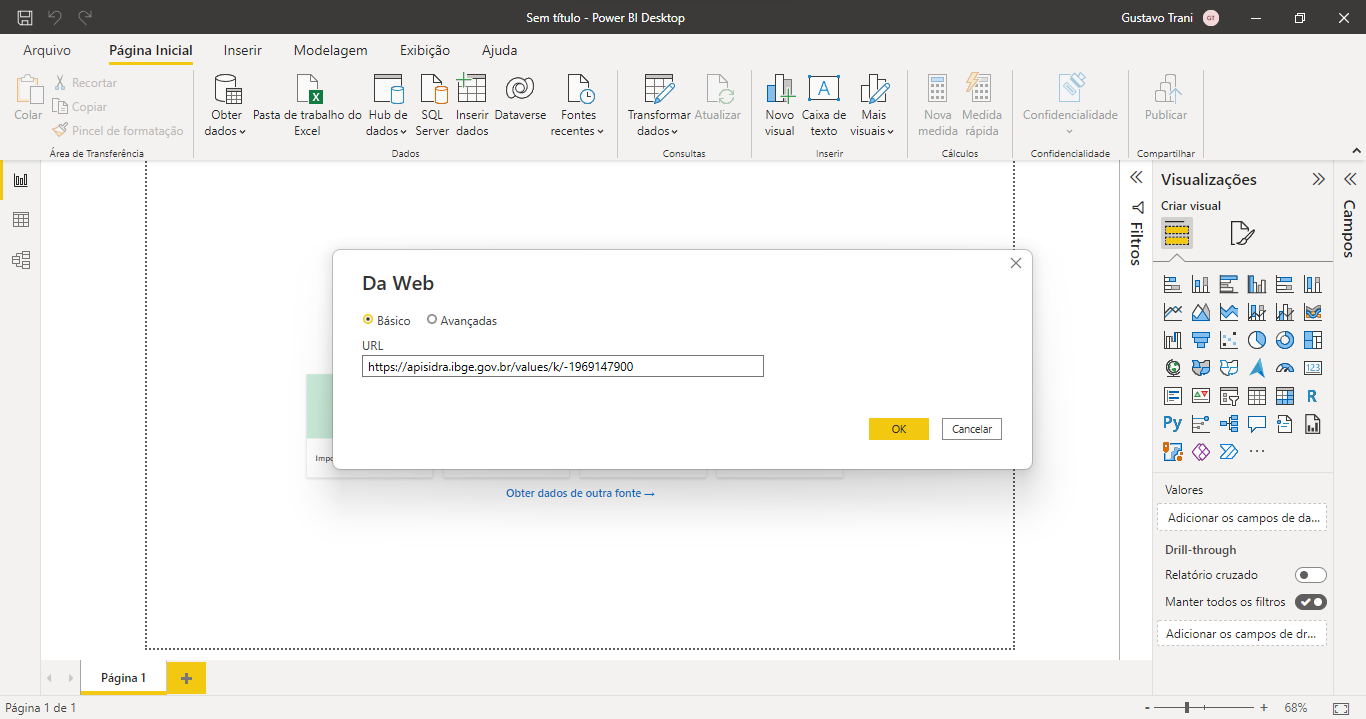The width and height of the screenshot is (1366, 719).
Task: Select the Power Automate visual
Action: [1229, 452]
